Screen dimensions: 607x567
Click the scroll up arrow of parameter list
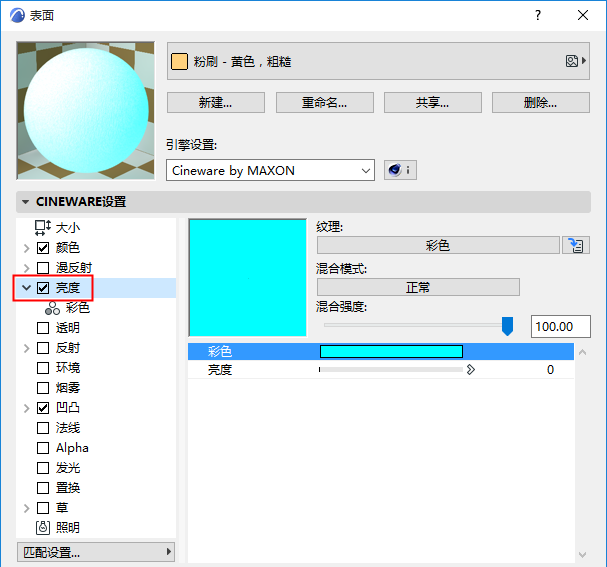pyautogui.click(x=582, y=352)
